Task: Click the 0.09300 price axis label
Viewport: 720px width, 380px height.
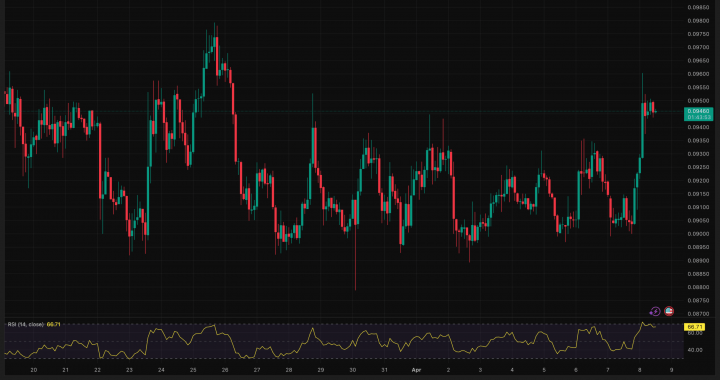Action: pos(698,154)
